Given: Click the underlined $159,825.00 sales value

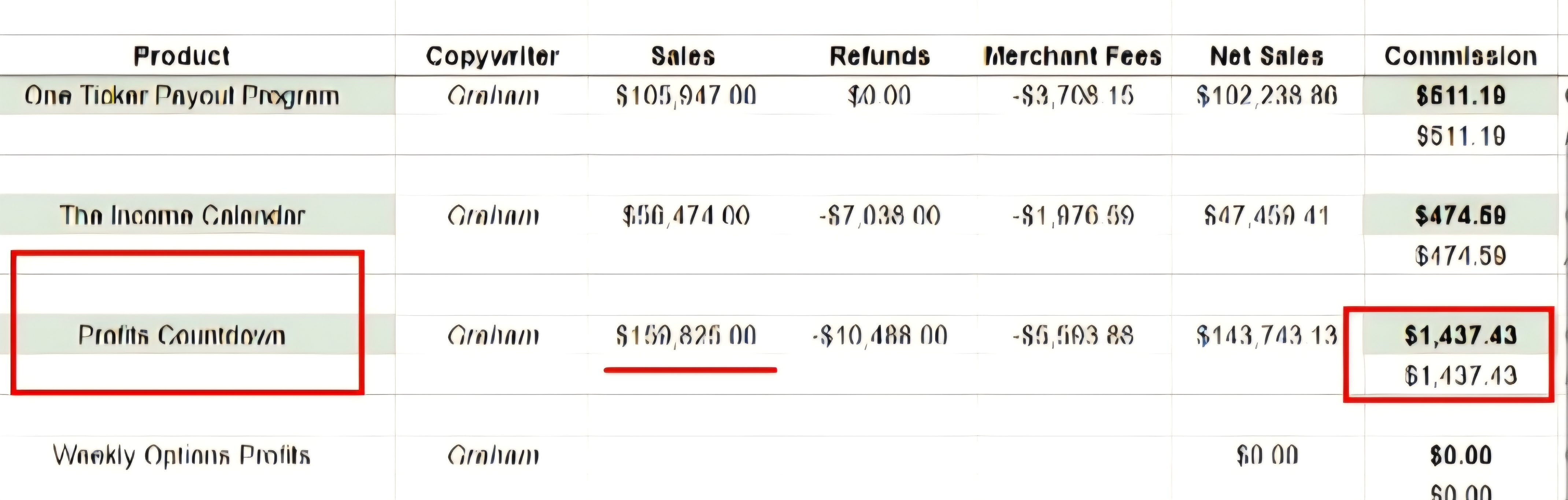Looking at the screenshot, I should pos(686,335).
